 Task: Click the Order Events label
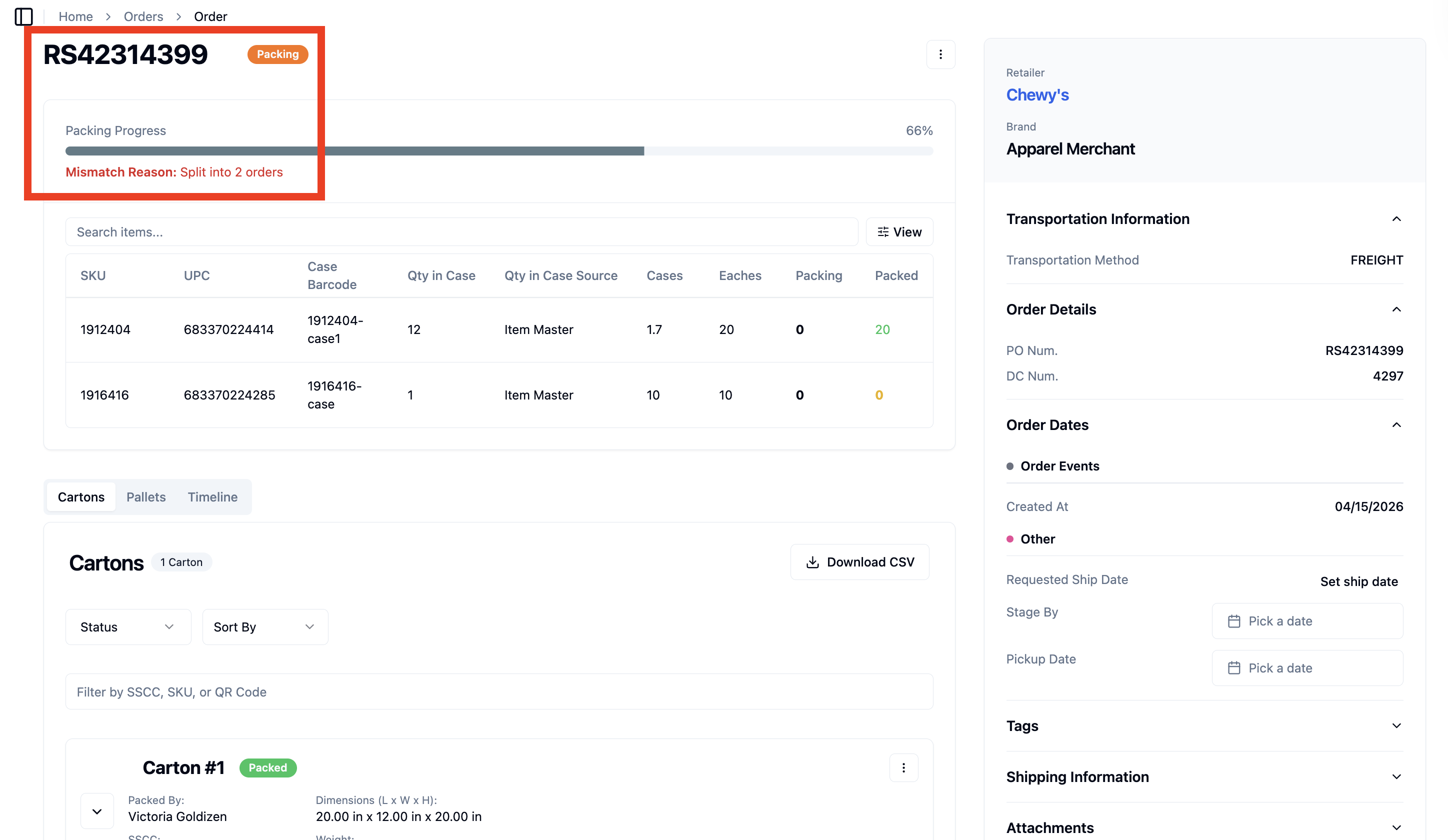(1059, 466)
